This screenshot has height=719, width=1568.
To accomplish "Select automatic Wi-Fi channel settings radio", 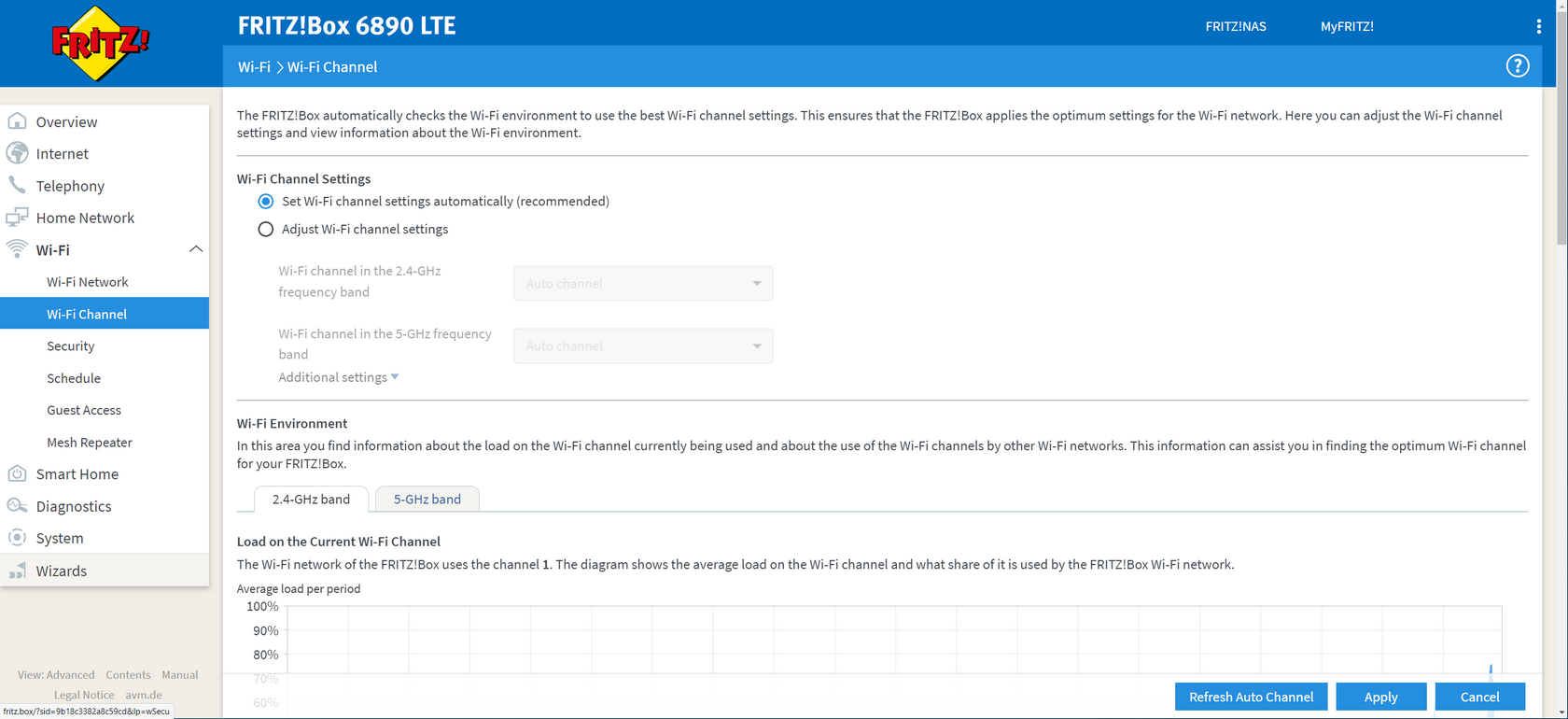I will [266, 202].
